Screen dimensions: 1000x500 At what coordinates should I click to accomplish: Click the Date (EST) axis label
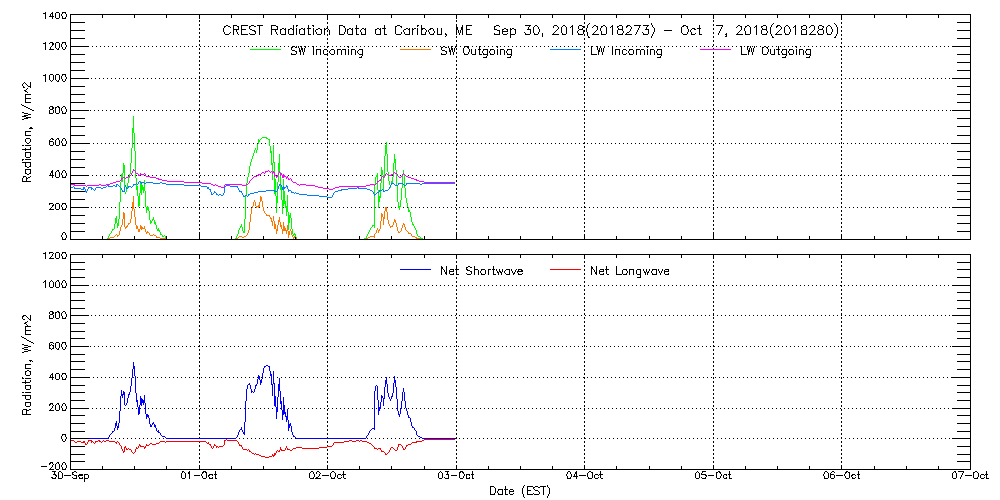tap(519, 491)
